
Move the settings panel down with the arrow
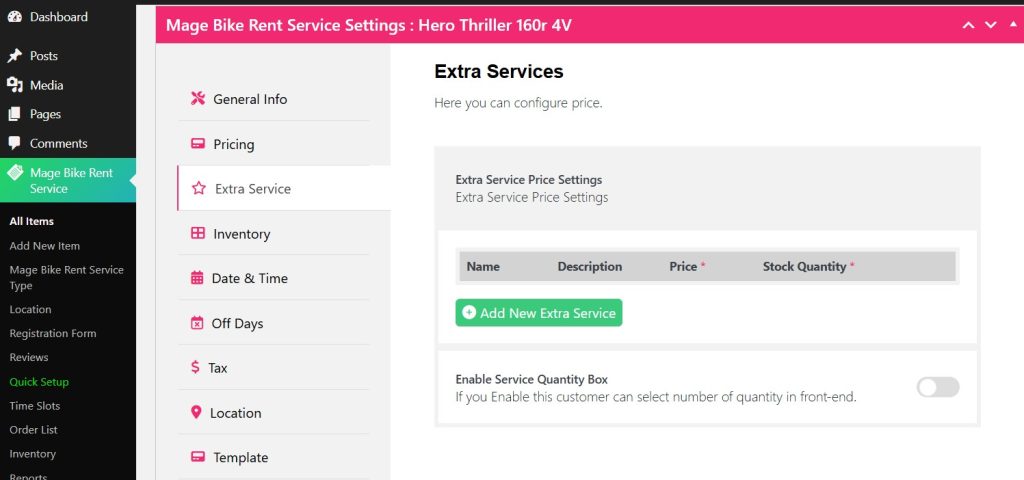(x=990, y=25)
